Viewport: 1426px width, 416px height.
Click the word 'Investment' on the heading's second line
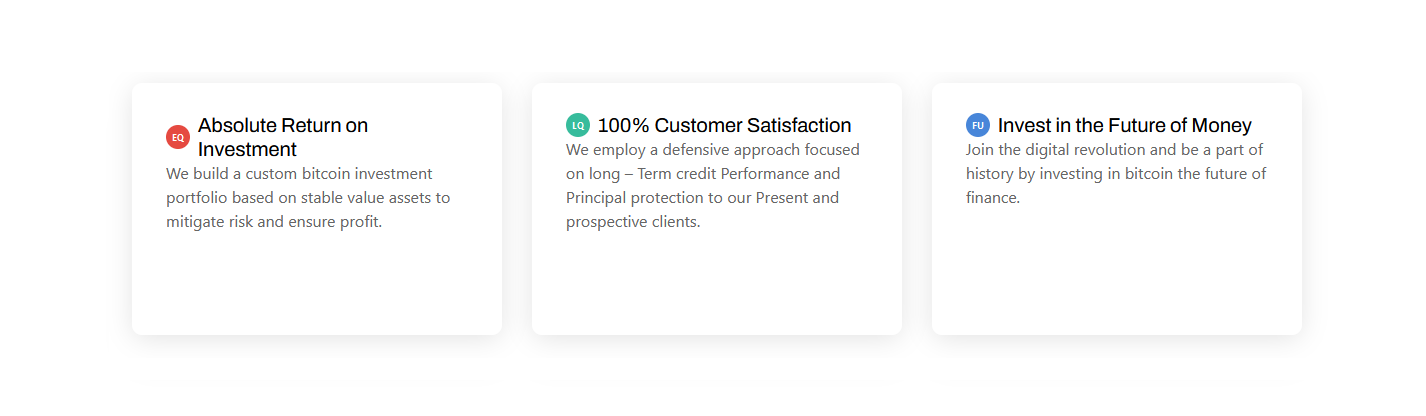coord(247,149)
